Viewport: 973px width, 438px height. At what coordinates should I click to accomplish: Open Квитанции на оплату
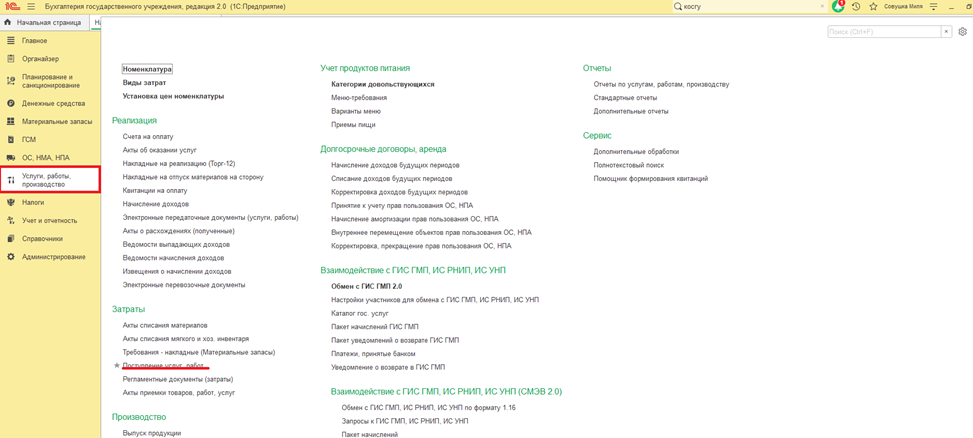point(155,190)
